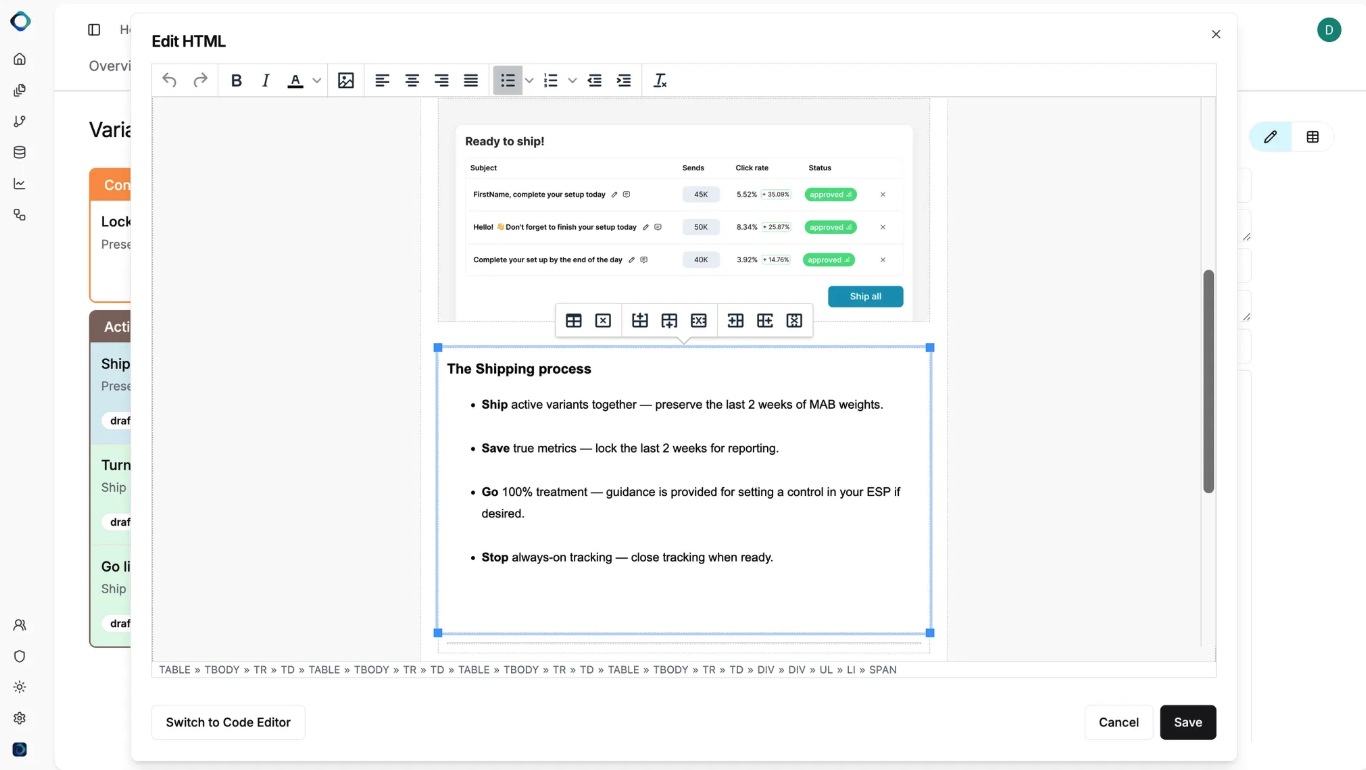The width and height of the screenshot is (1366, 770).
Task: Insert a row before the current row
Action: [x=640, y=321]
